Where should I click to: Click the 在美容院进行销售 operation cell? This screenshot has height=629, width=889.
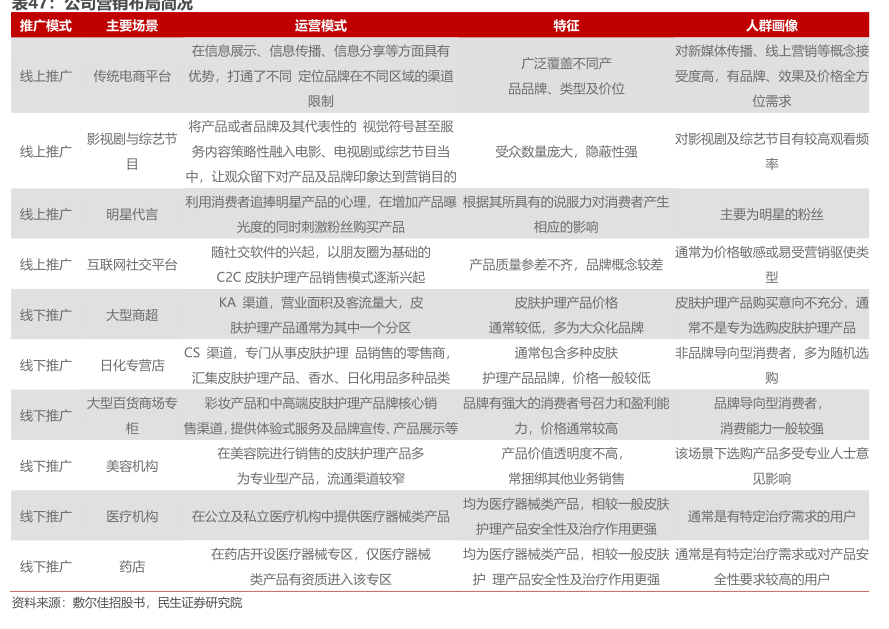[321, 466]
